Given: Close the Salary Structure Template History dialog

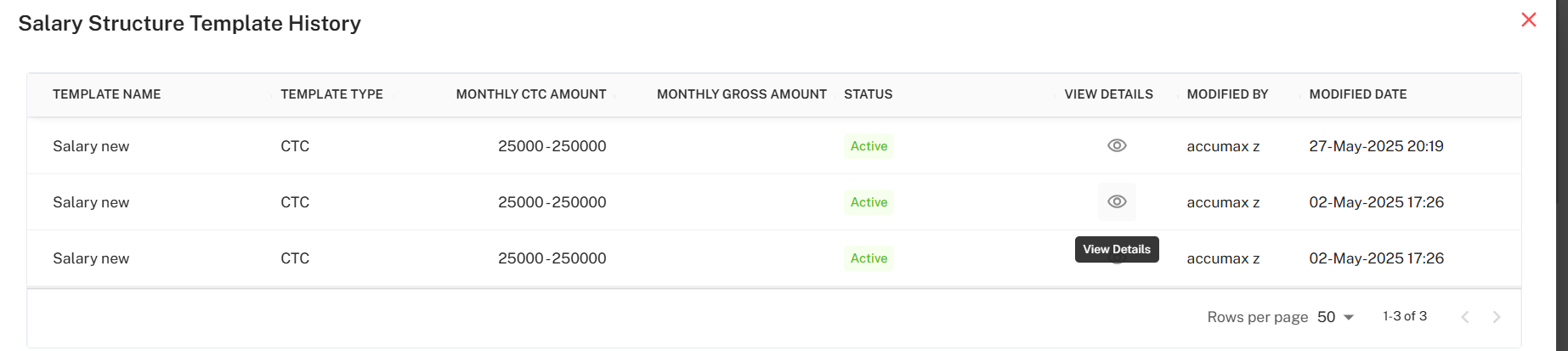Looking at the screenshot, I should pos(1528,20).
